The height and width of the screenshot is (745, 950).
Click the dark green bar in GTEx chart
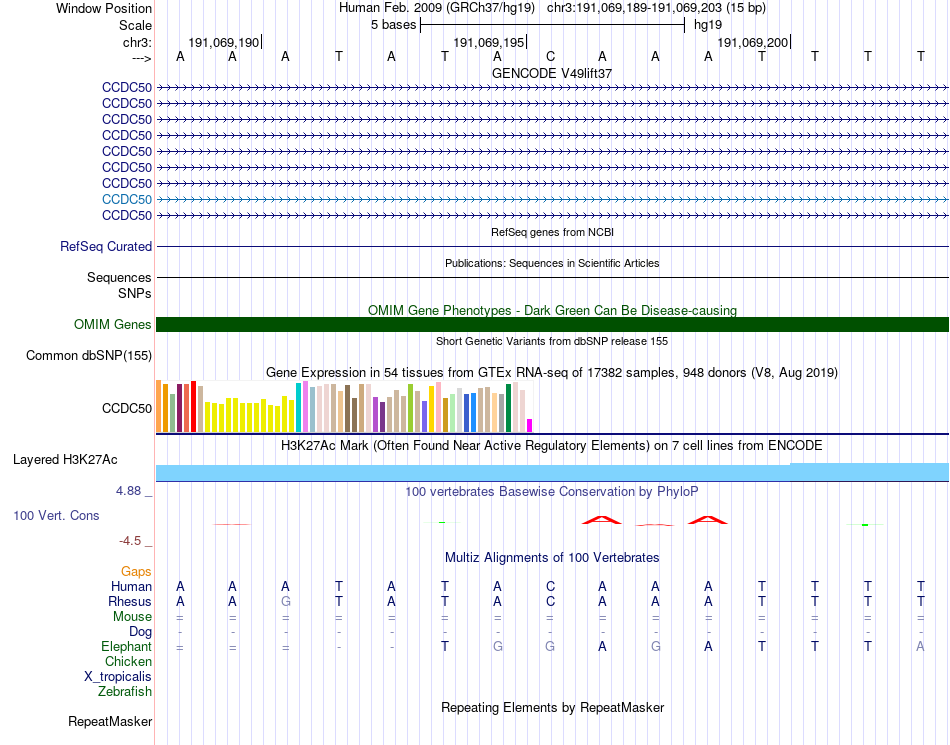(508, 408)
